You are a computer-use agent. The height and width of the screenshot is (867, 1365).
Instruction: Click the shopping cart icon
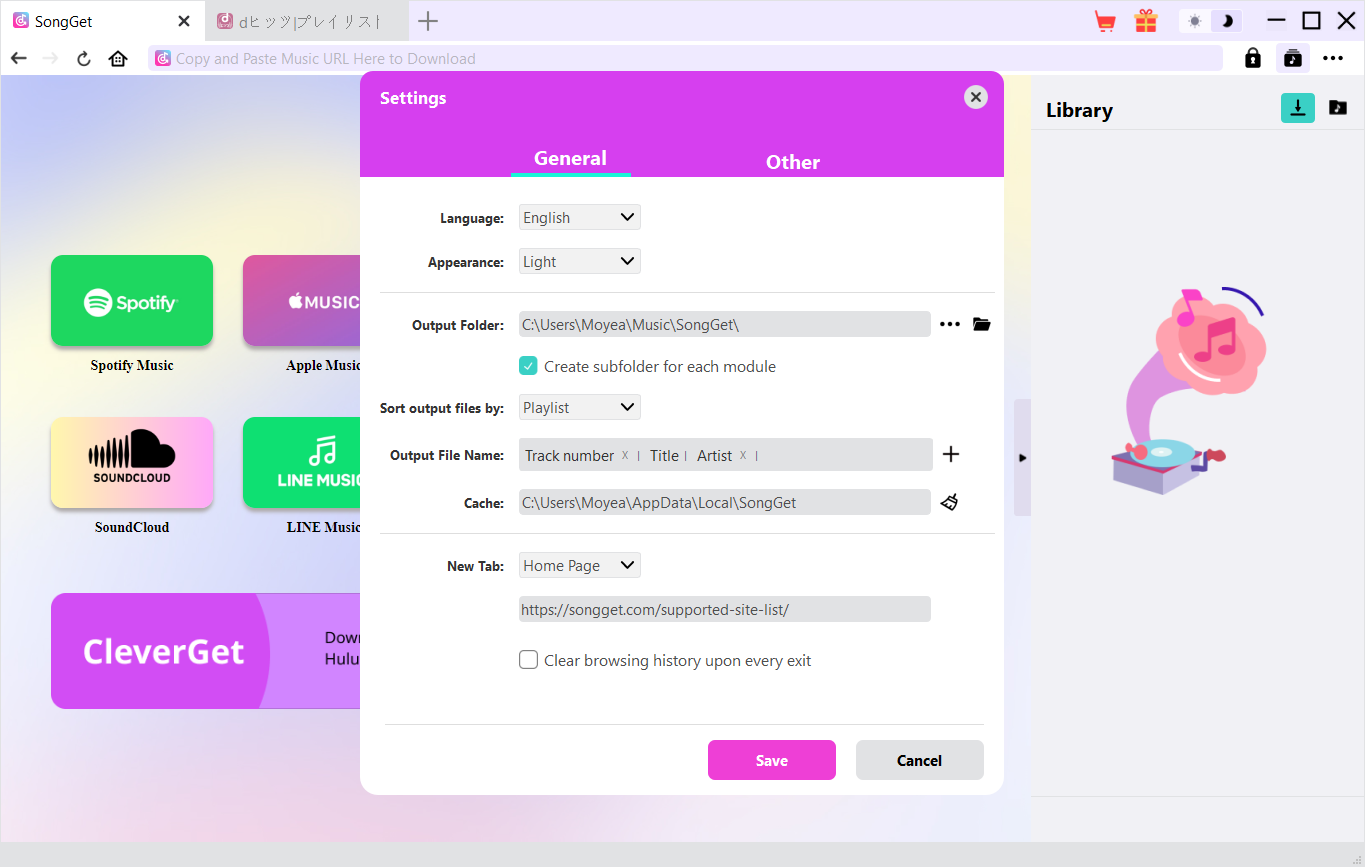pyautogui.click(x=1105, y=21)
